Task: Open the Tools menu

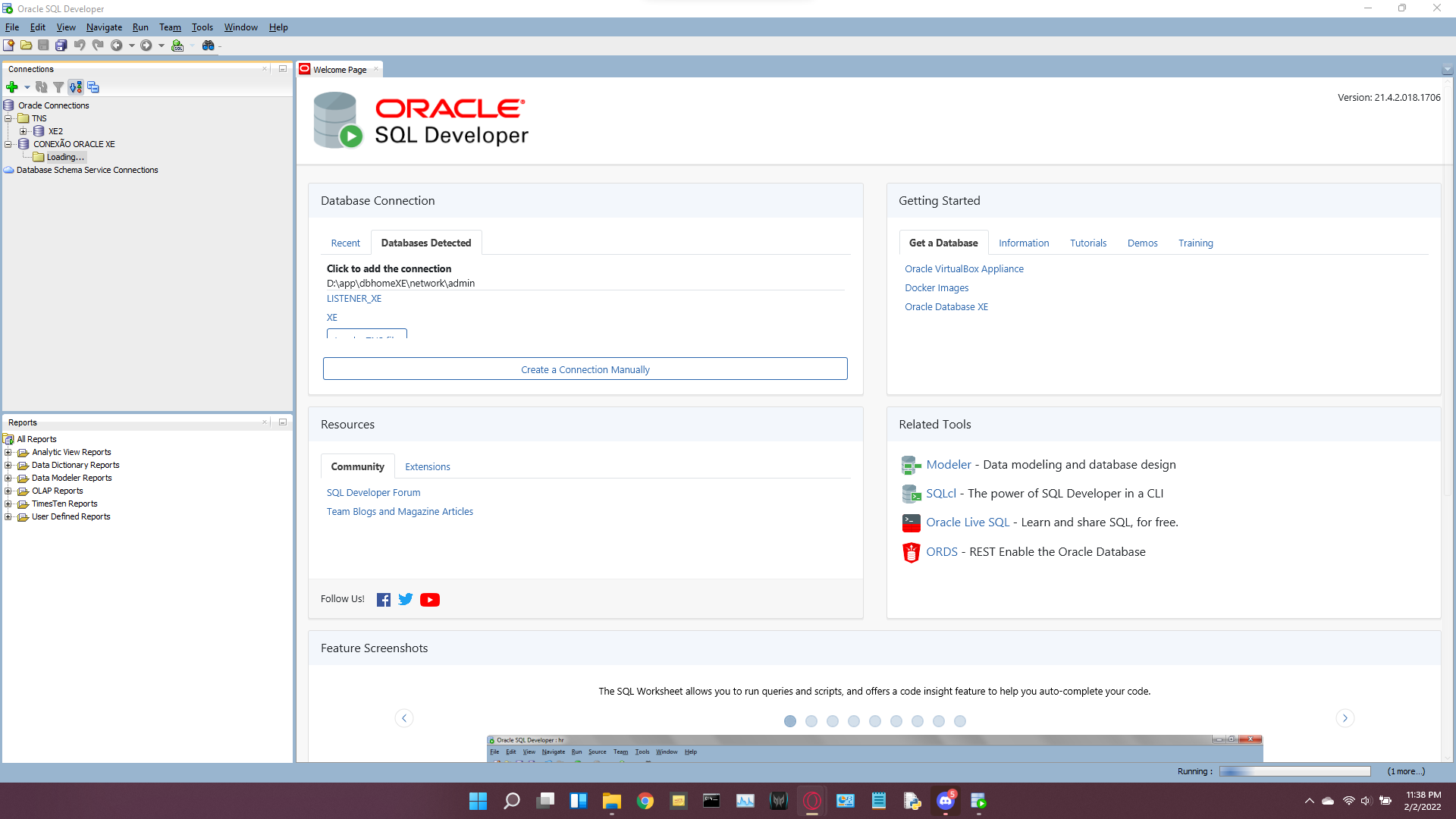Action: (202, 27)
